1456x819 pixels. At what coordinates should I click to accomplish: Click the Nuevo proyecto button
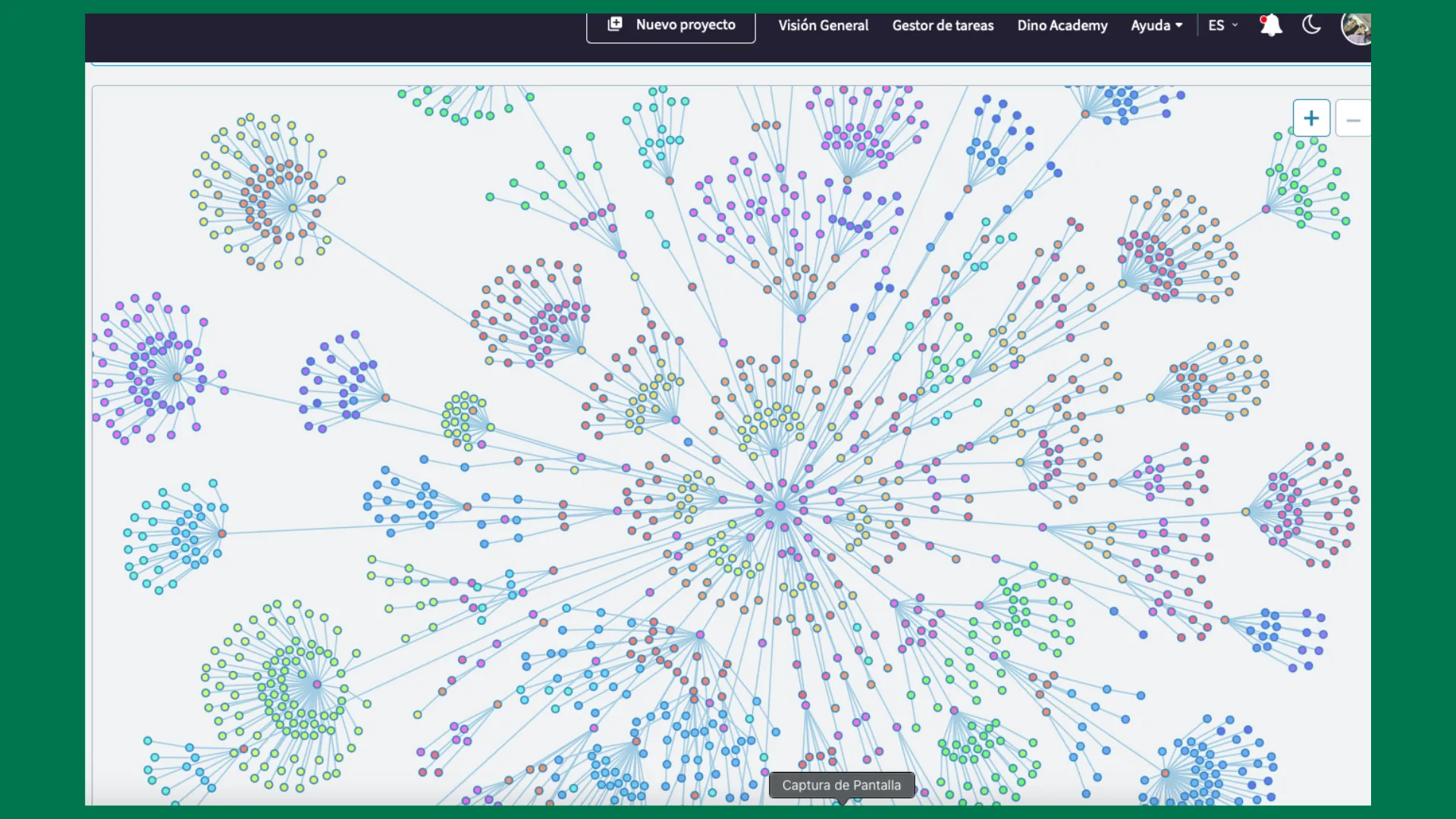(670, 25)
